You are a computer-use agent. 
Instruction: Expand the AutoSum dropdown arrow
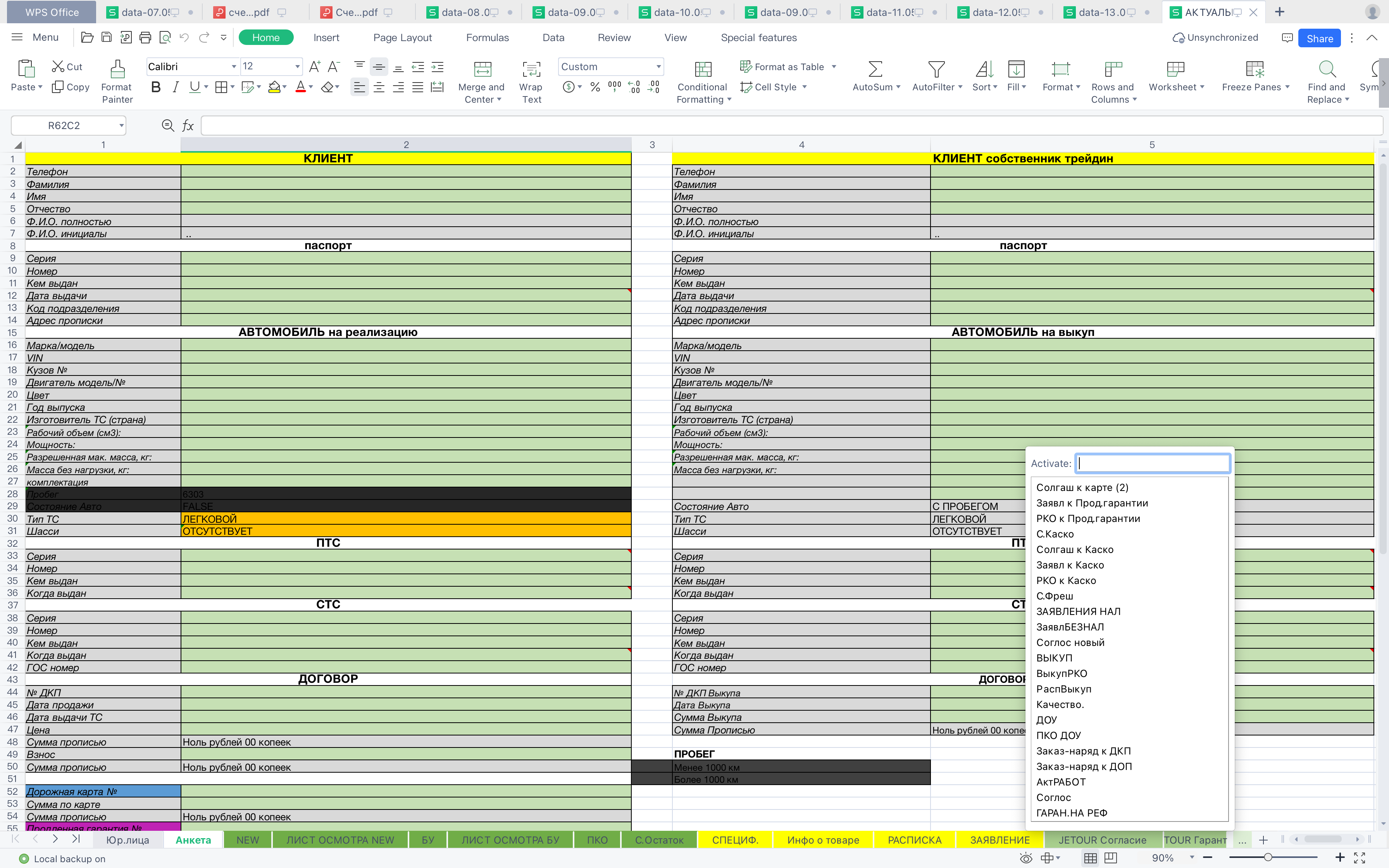(x=898, y=87)
